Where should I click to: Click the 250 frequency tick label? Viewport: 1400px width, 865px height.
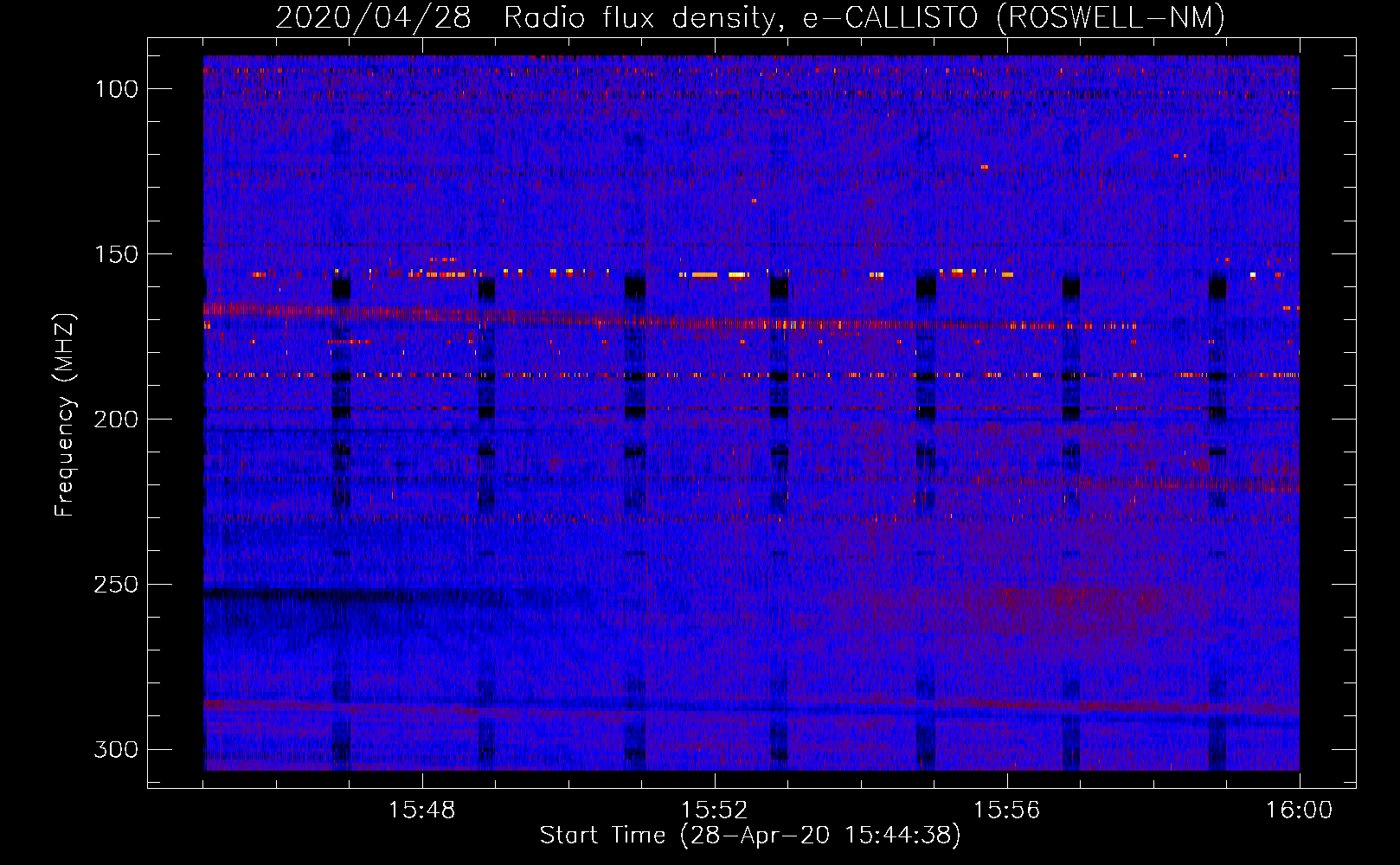point(116,585)
